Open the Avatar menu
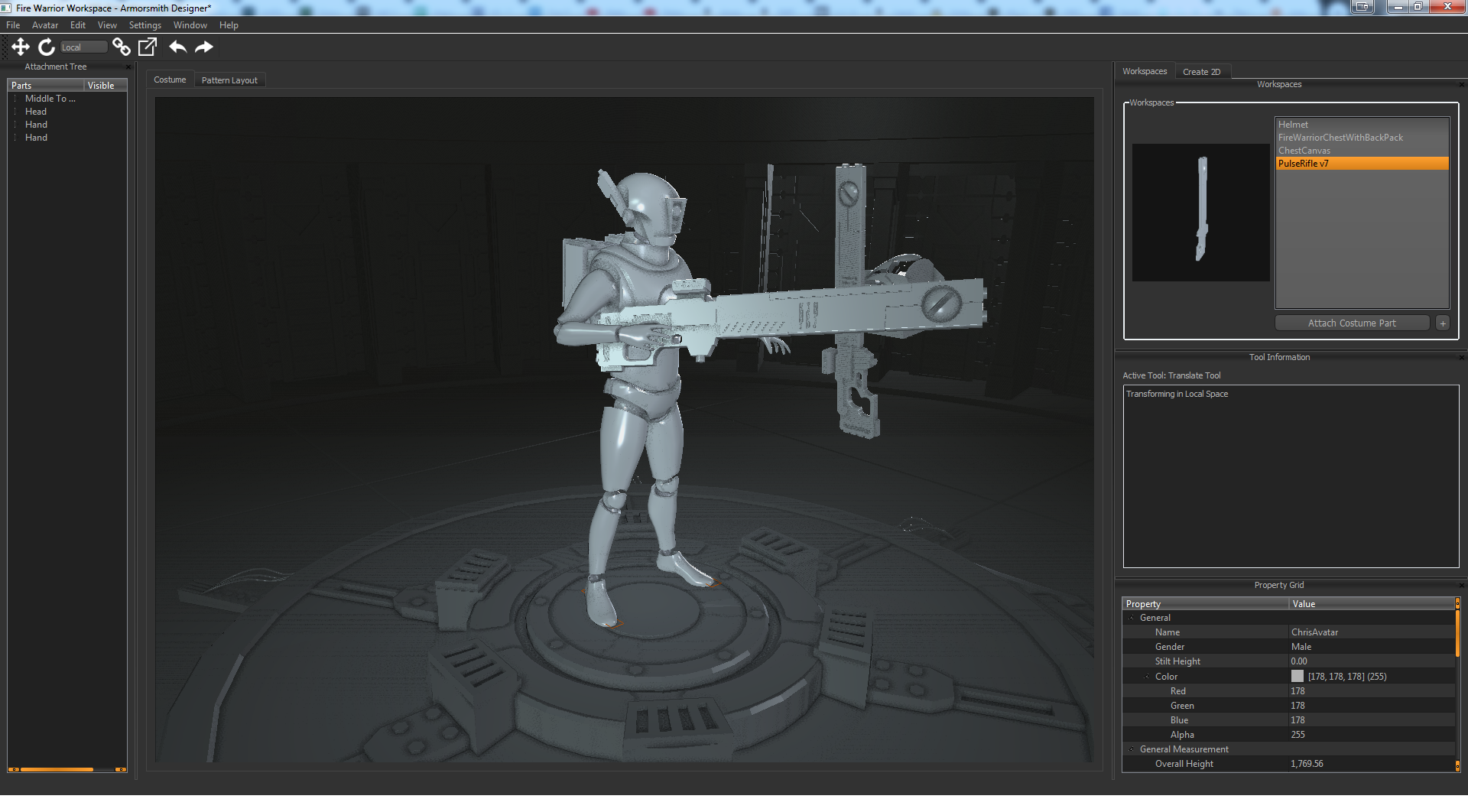Screen dimensions: 1468x812 coord(44,24)
